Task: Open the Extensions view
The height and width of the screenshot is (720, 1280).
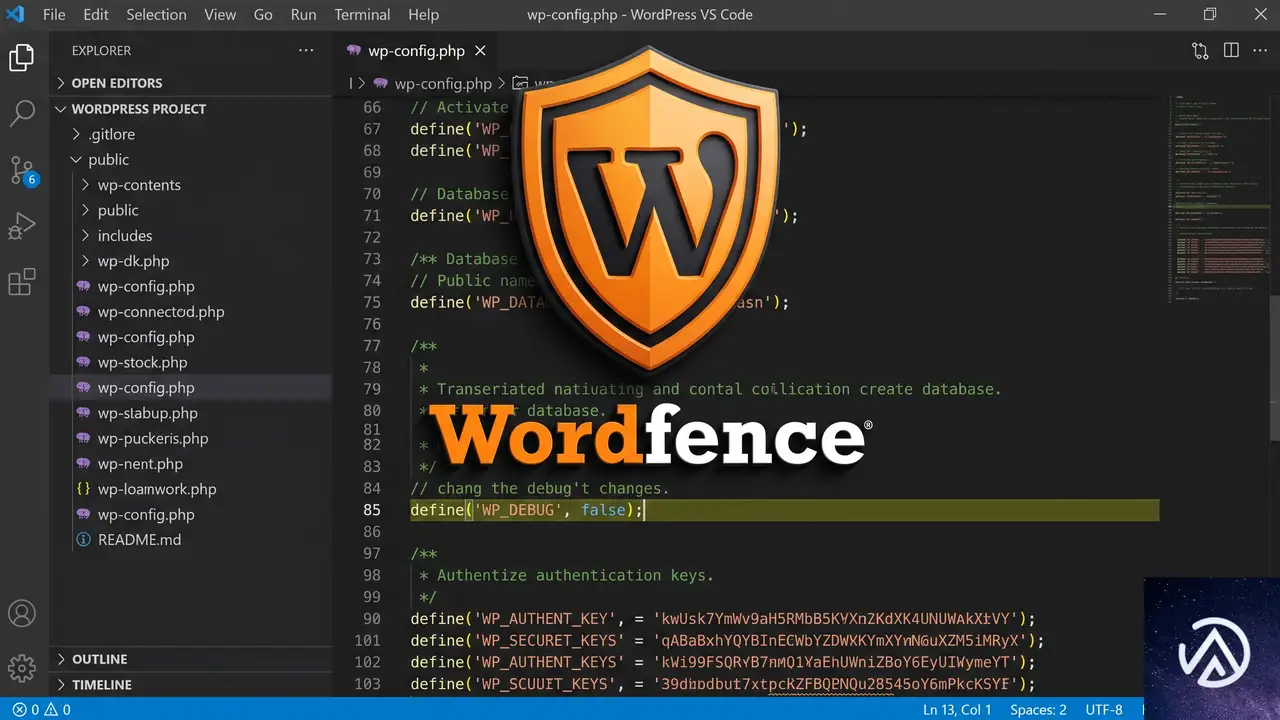Action: pyautogui.click(x=22, y=283)
